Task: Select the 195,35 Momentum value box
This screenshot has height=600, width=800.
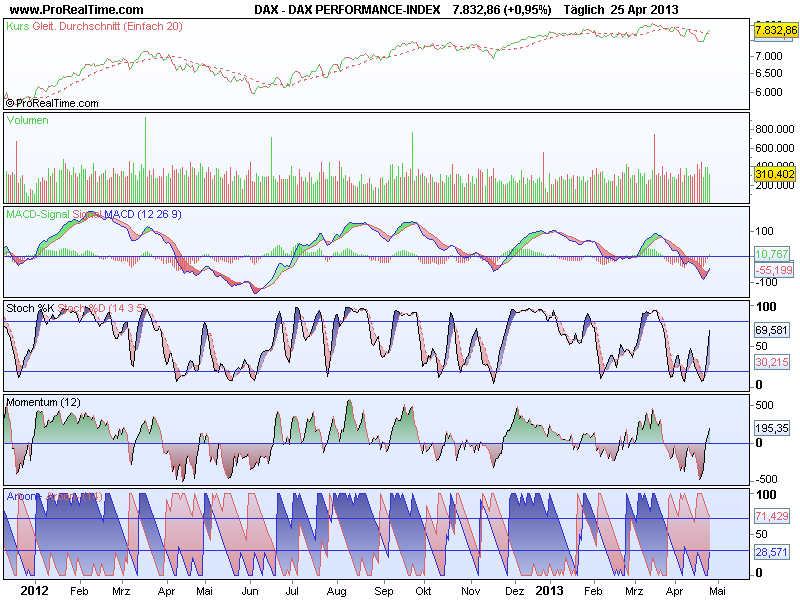Action: [771, 428]
